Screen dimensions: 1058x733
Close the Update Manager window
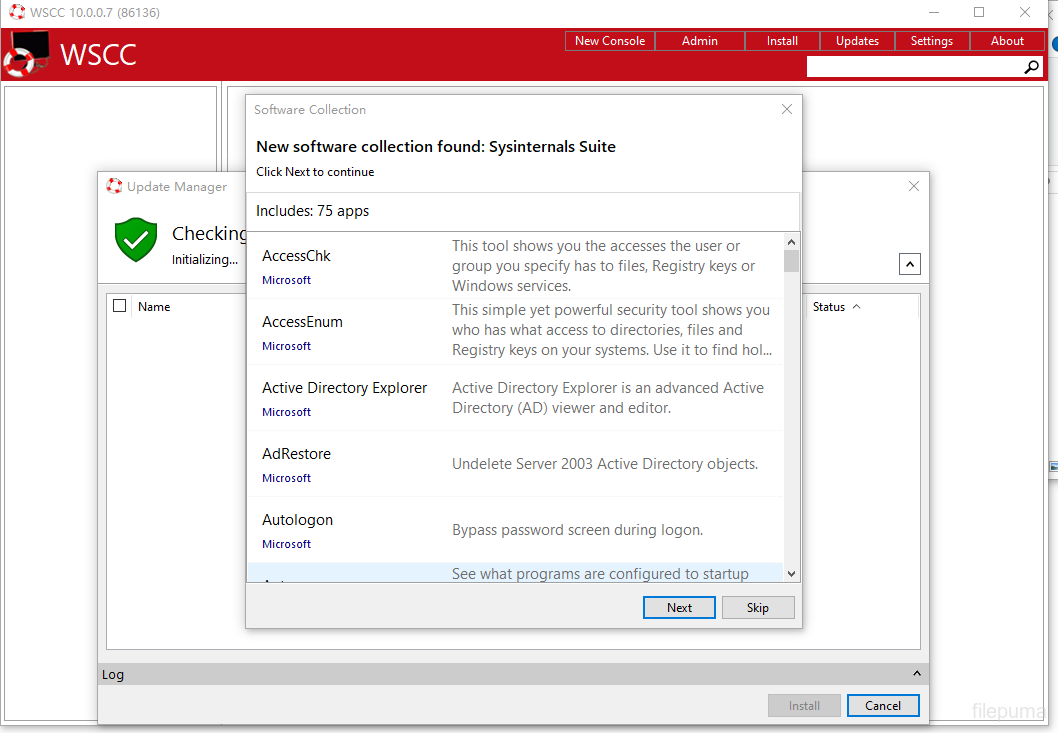913,186
